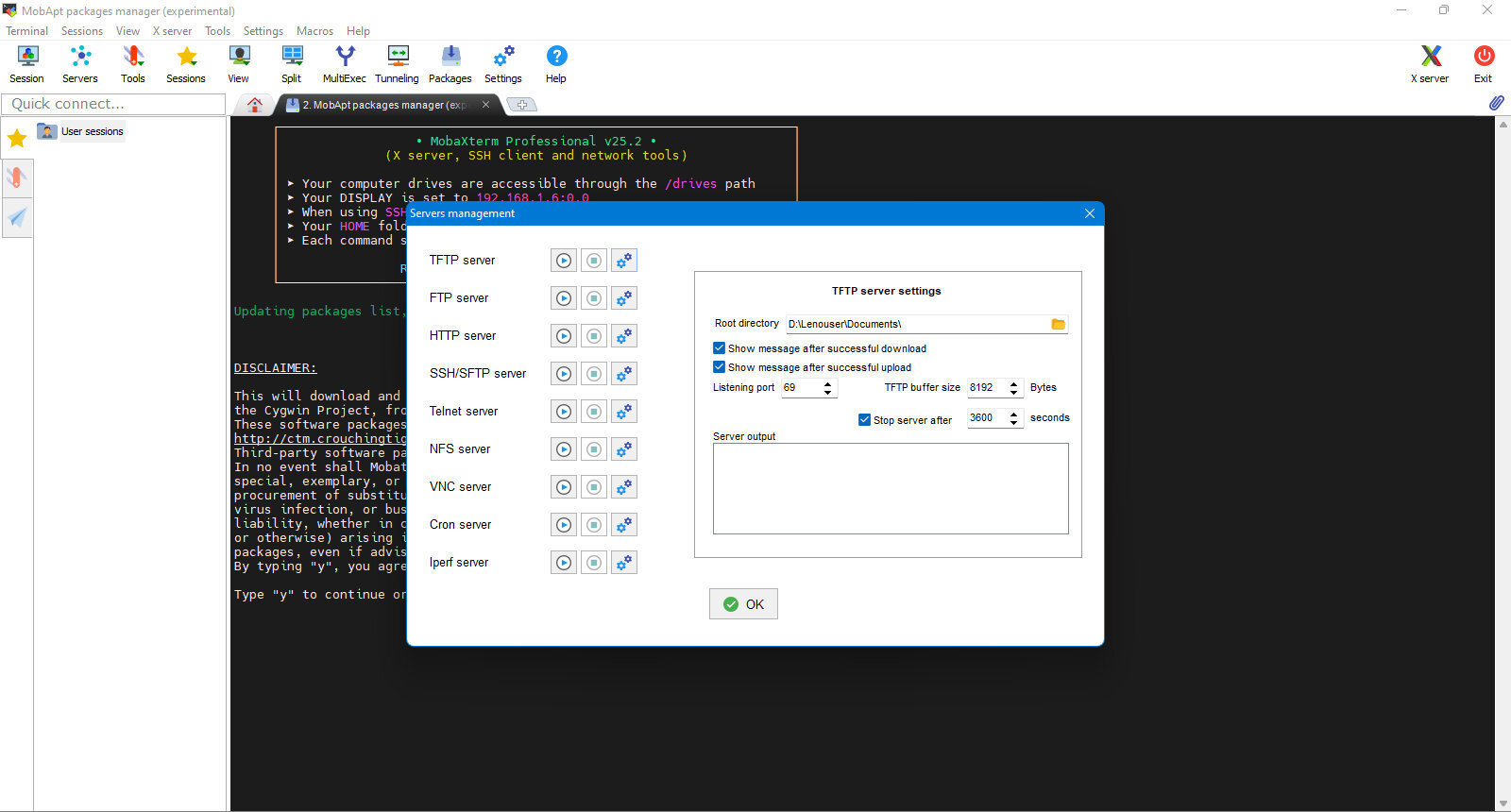Click the Quick connect field
This screenshot has width=1511, height=812.
click(113, 104)
